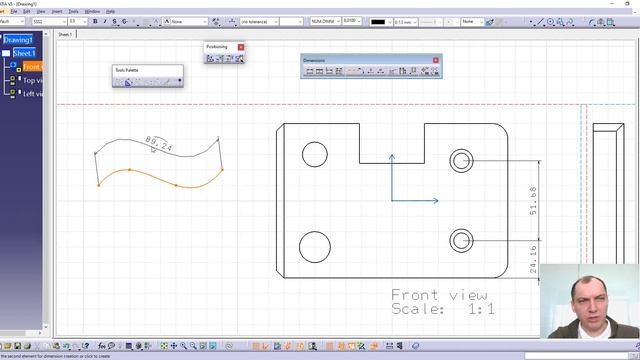Click the Undo icon
The image size is (640, 360).
tap(66, 346)
